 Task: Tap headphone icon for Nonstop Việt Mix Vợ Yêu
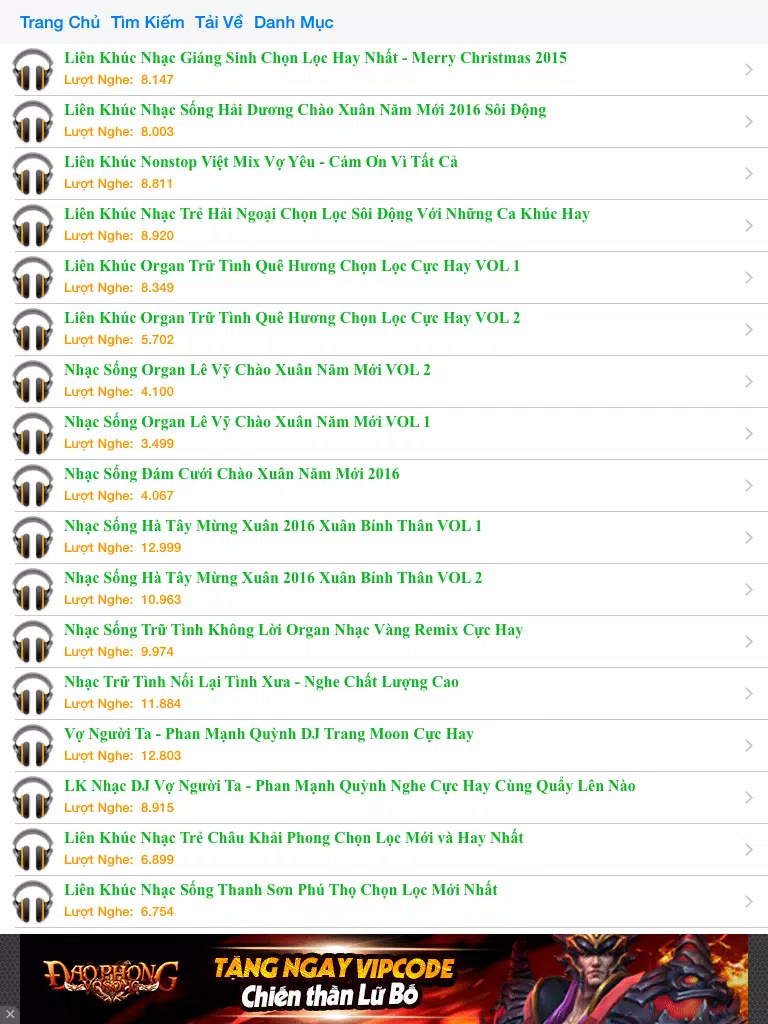pos(33,173)
